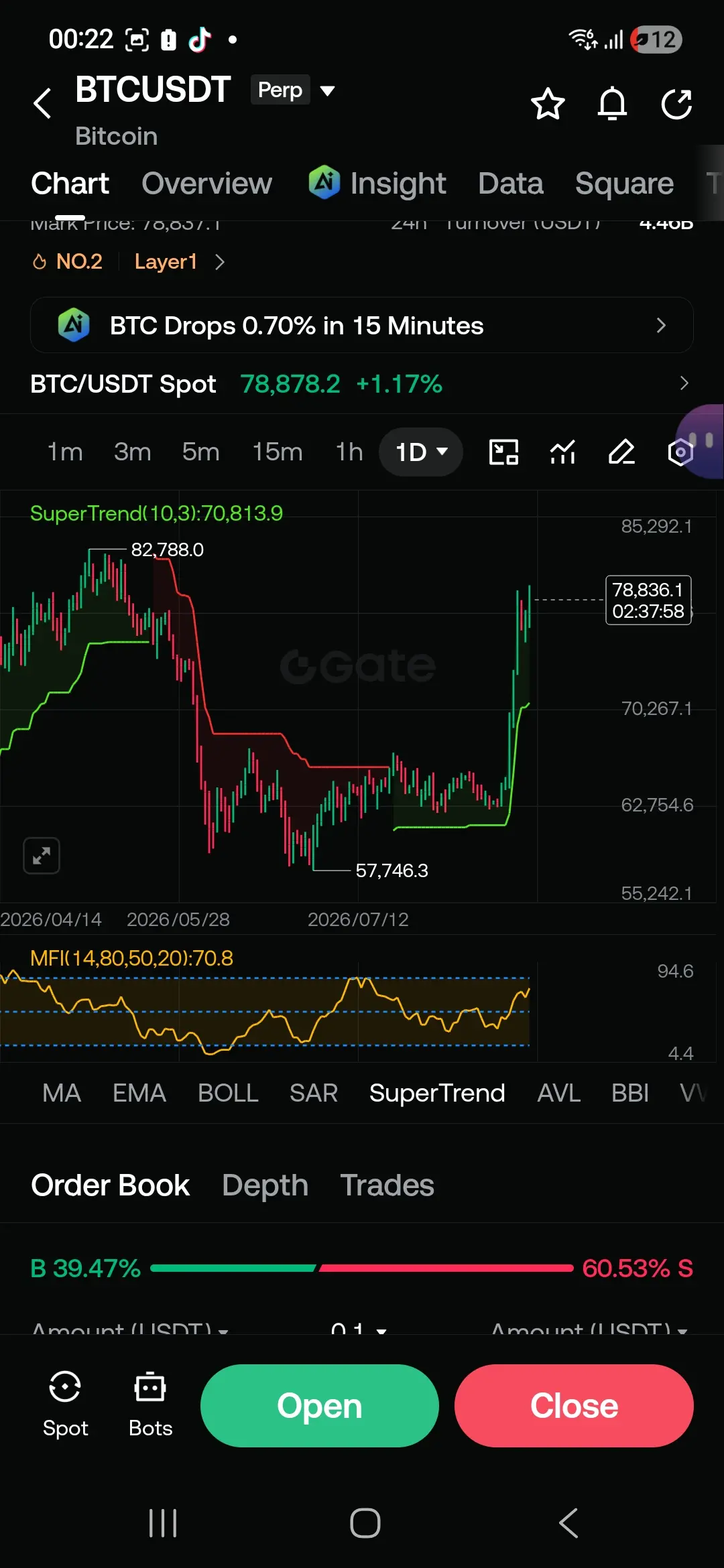This screenshot has width=724, height=1568.
Task: Tap Android home button
Action: point(365,1523)
